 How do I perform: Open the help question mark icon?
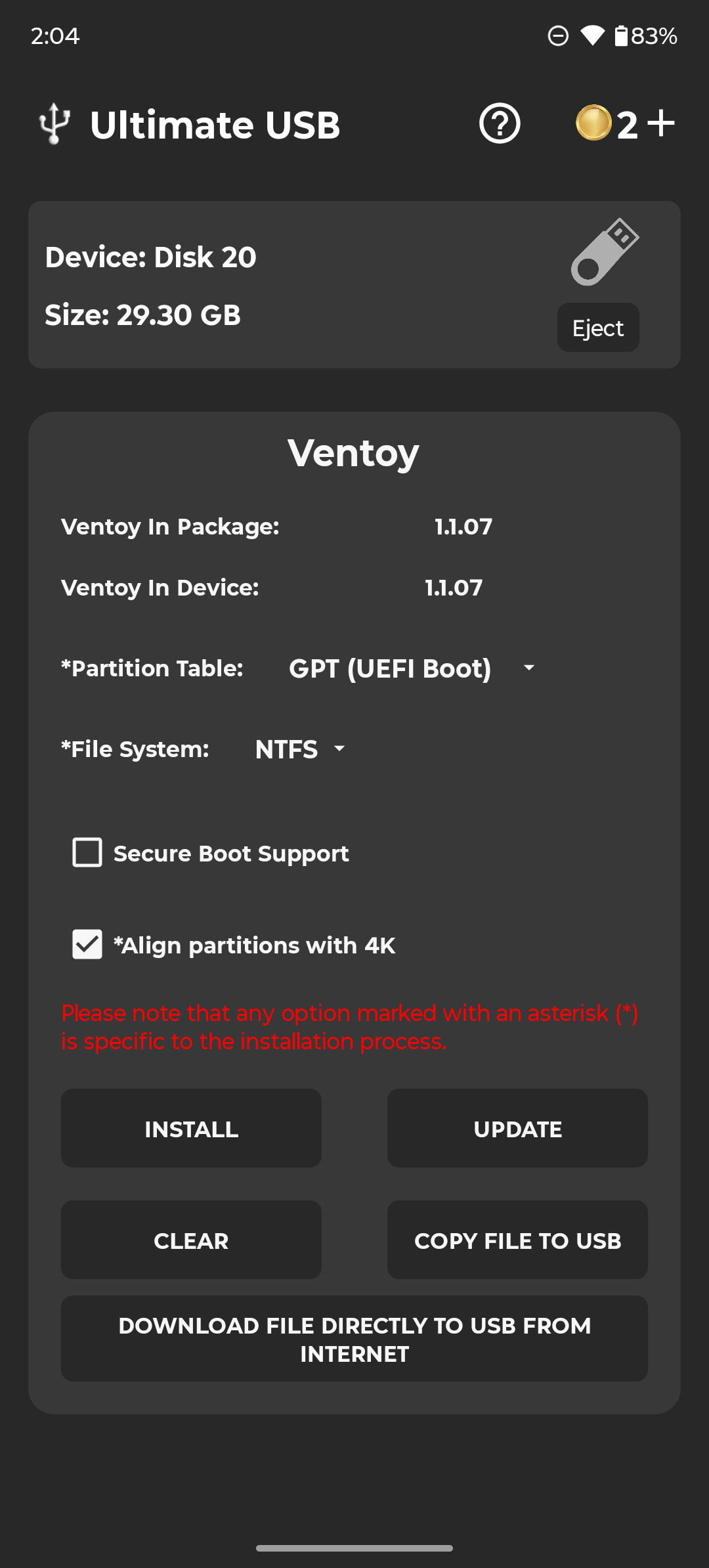point(500,123)
